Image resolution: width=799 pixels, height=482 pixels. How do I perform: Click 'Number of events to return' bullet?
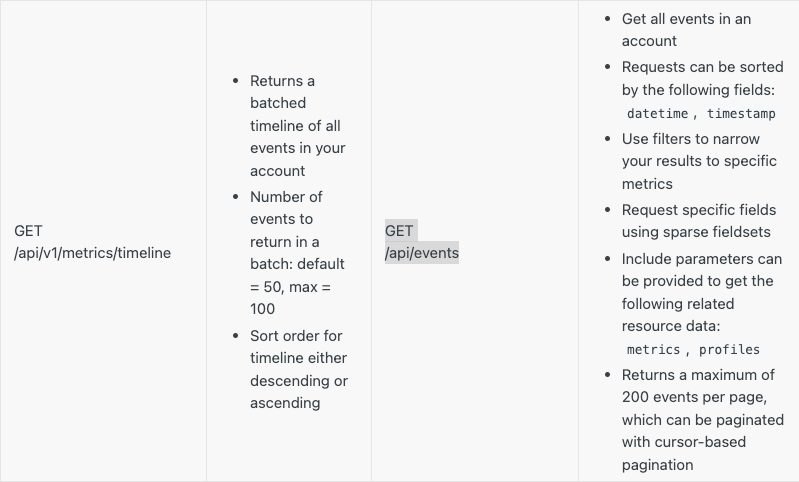pos(298,253)
